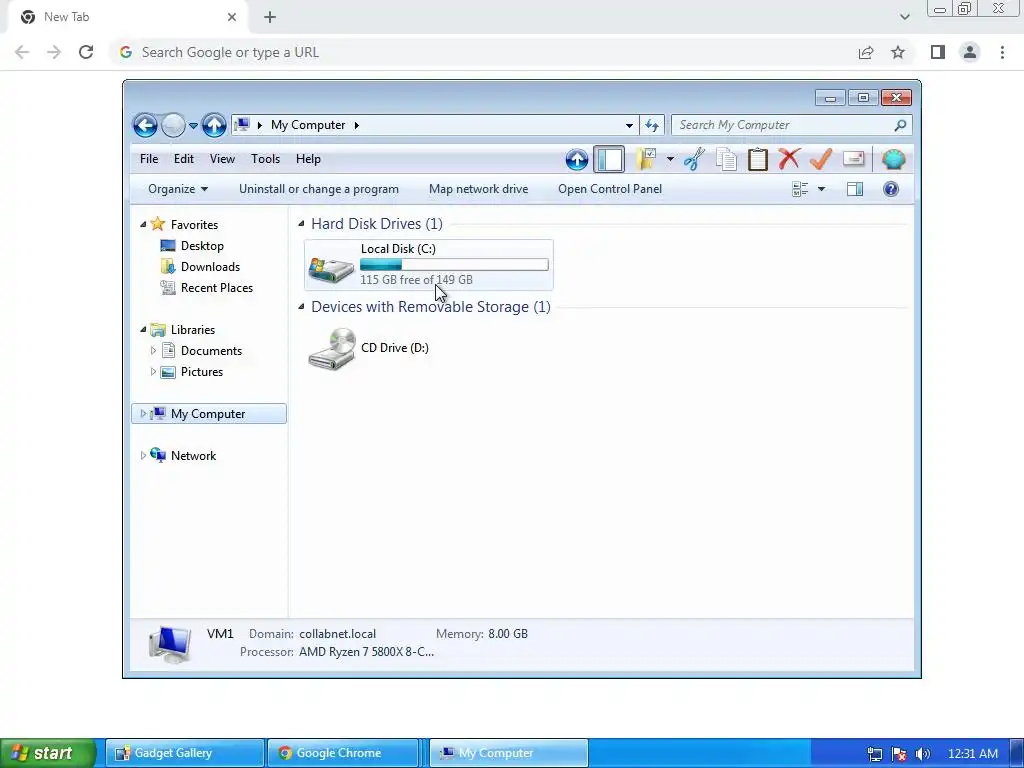This screenshot has height=768, width=1024.
Task: Toggle the navigation pane toolbar button
Action: 609,159
